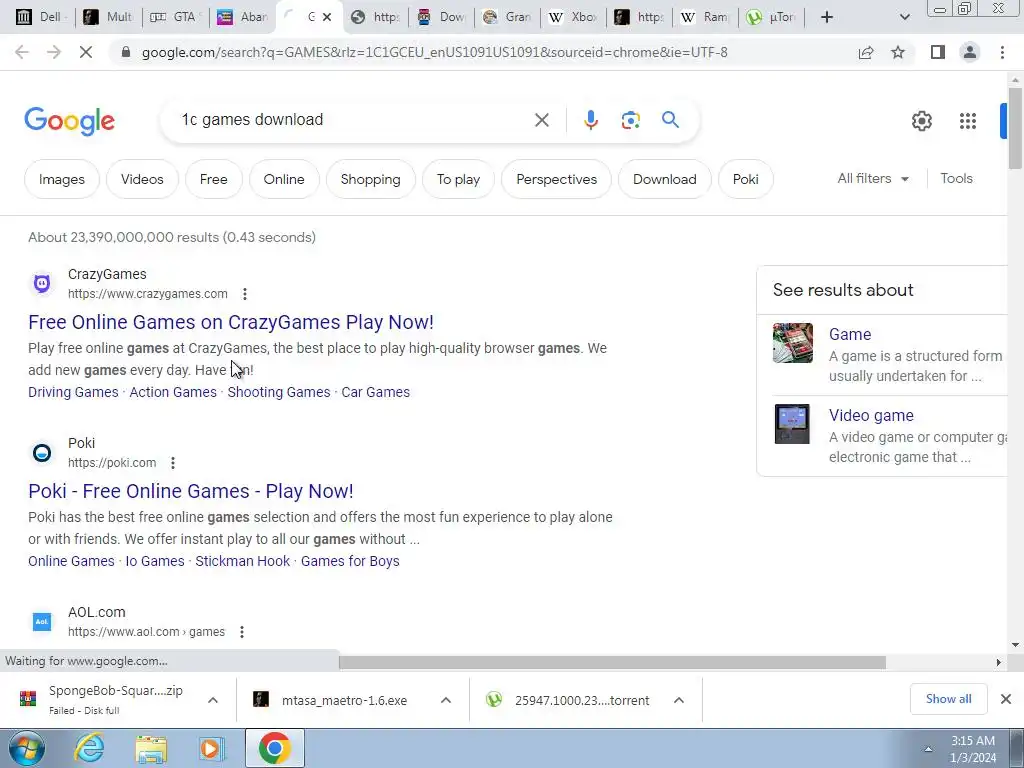The height and width of the screenshot is (768, 1024).
Task: Bookmark this page with the star
Action: [898, 52]
